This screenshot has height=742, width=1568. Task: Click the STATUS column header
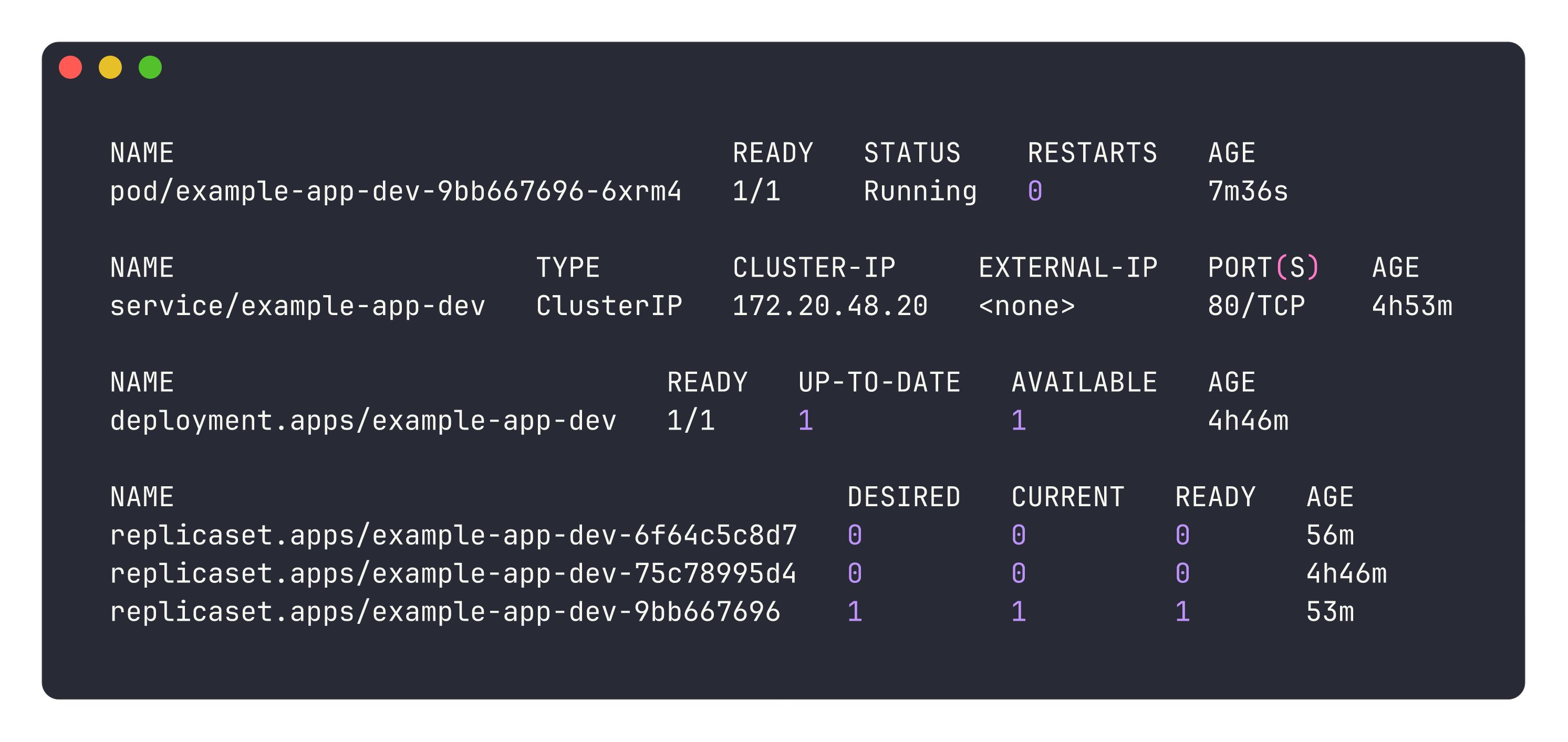pos(912,153)
